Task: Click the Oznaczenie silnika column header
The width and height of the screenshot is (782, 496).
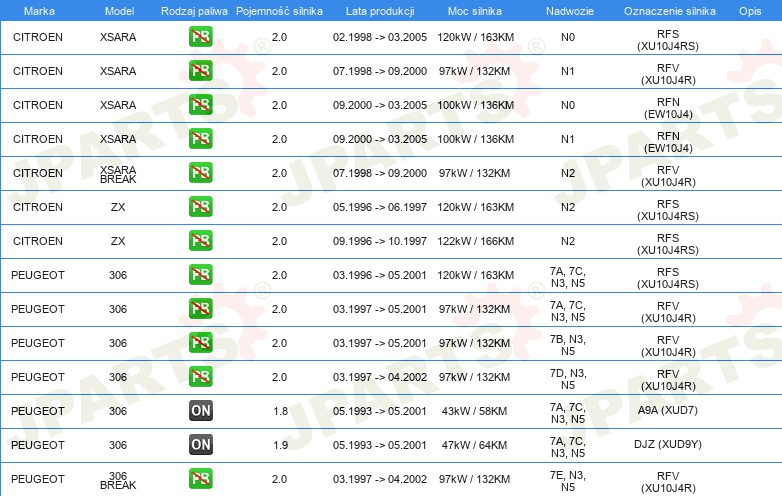Action: pyautogui.click(x=669, y=11)
